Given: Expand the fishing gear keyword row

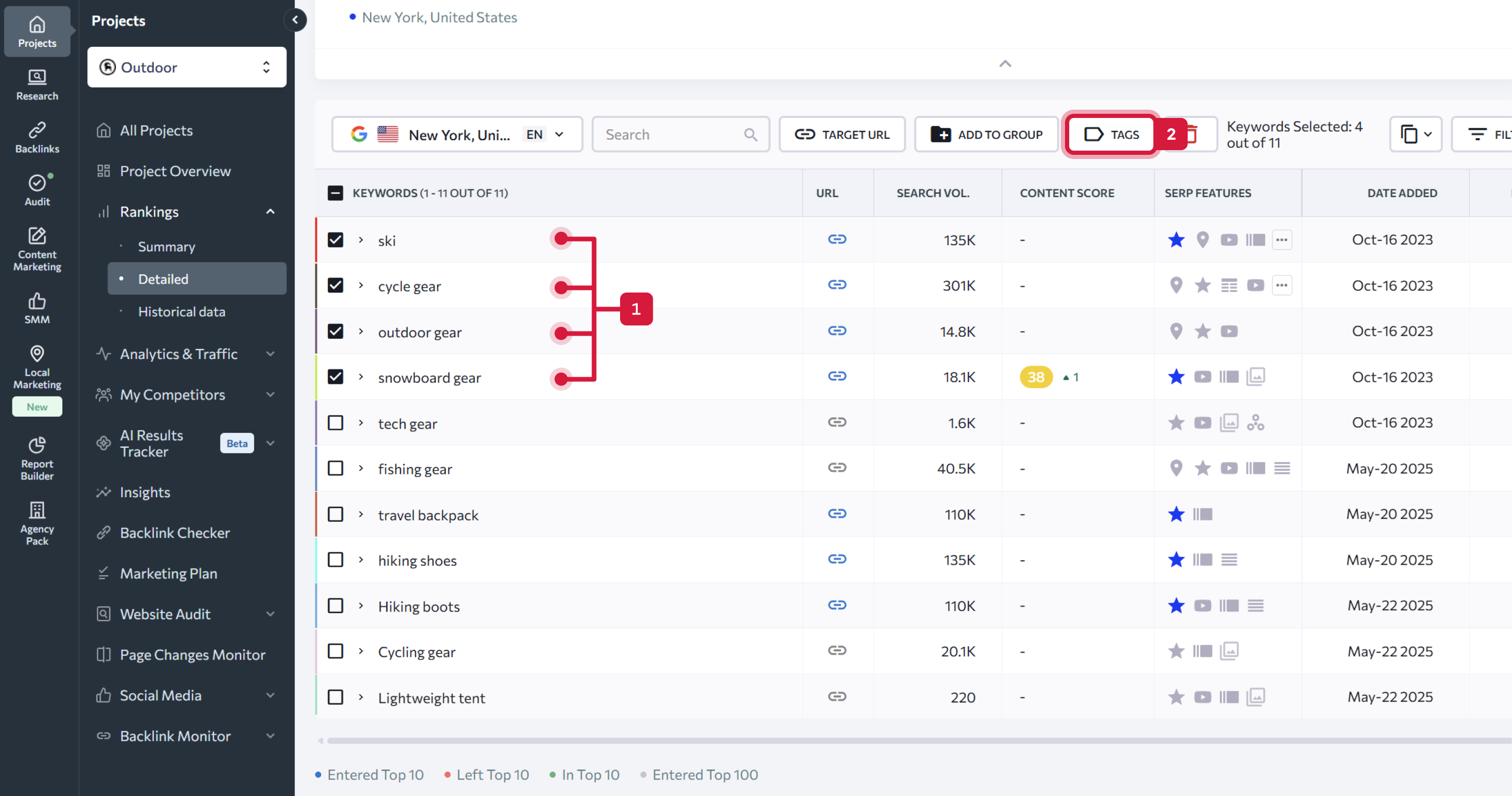Looking at the screenshot, I should (x=361, y=468).
